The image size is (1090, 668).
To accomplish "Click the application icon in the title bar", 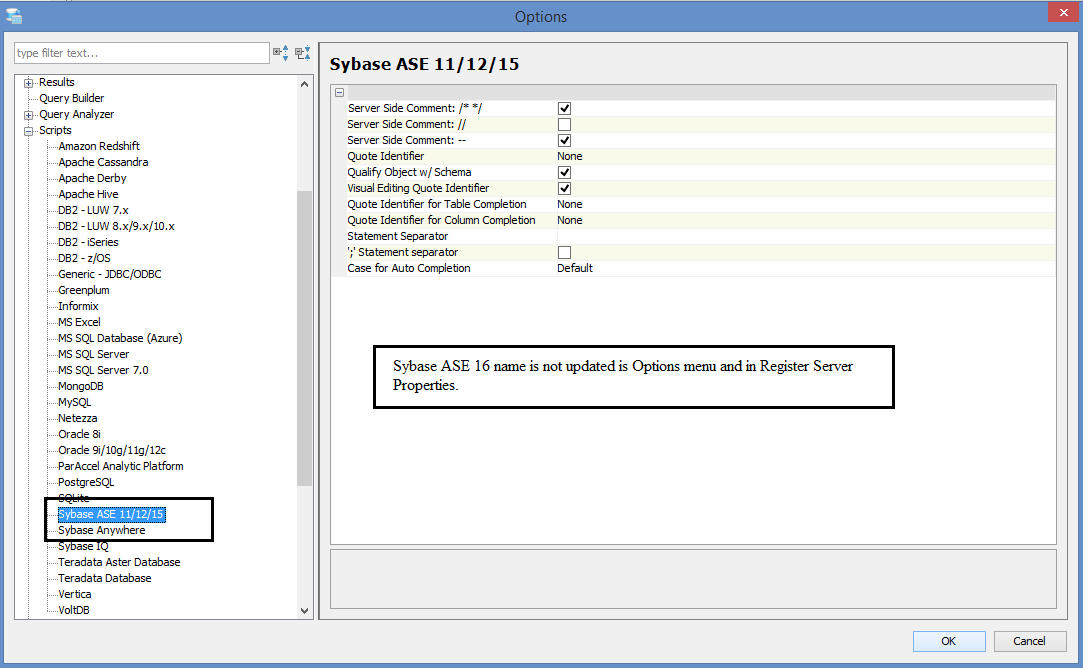I will tap(13, 15).
